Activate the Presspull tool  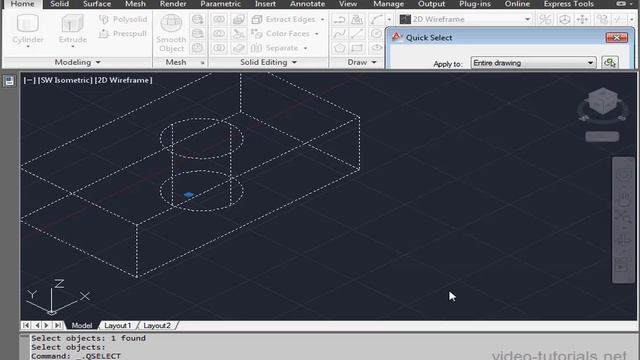click(x=123, y=33)
